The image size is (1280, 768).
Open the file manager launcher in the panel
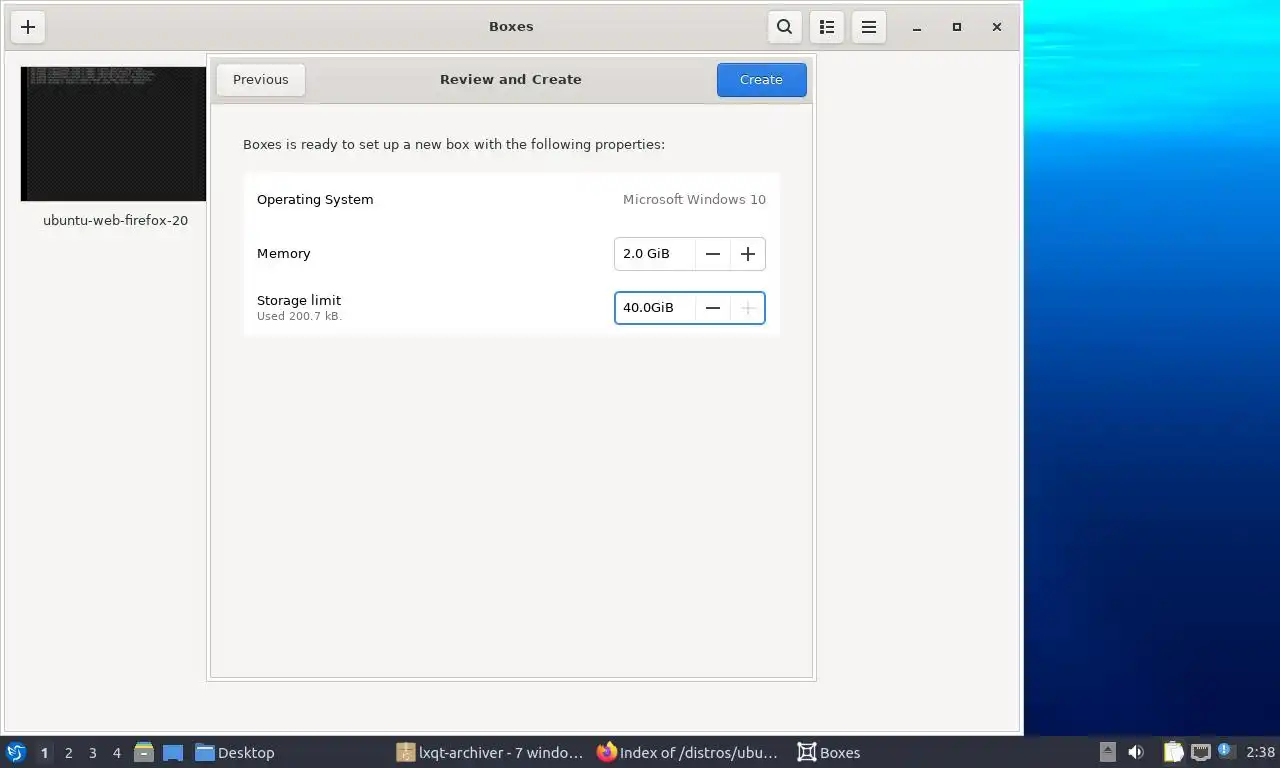tap(144, 752)
